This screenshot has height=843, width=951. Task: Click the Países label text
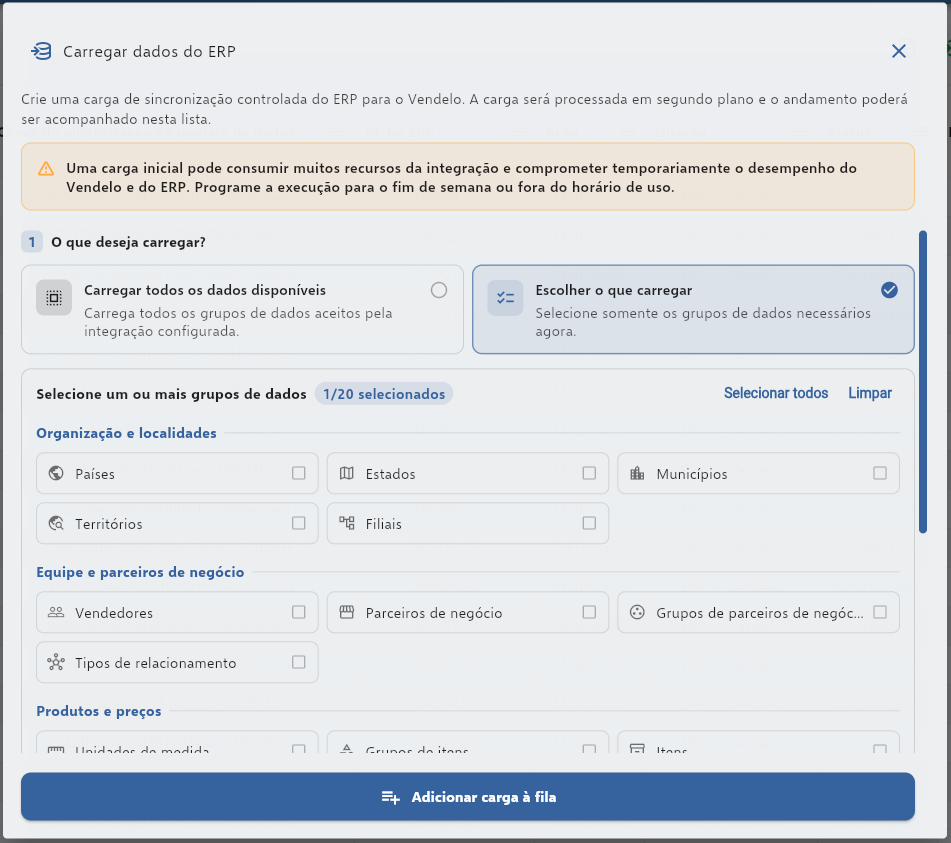pos(95,474)
